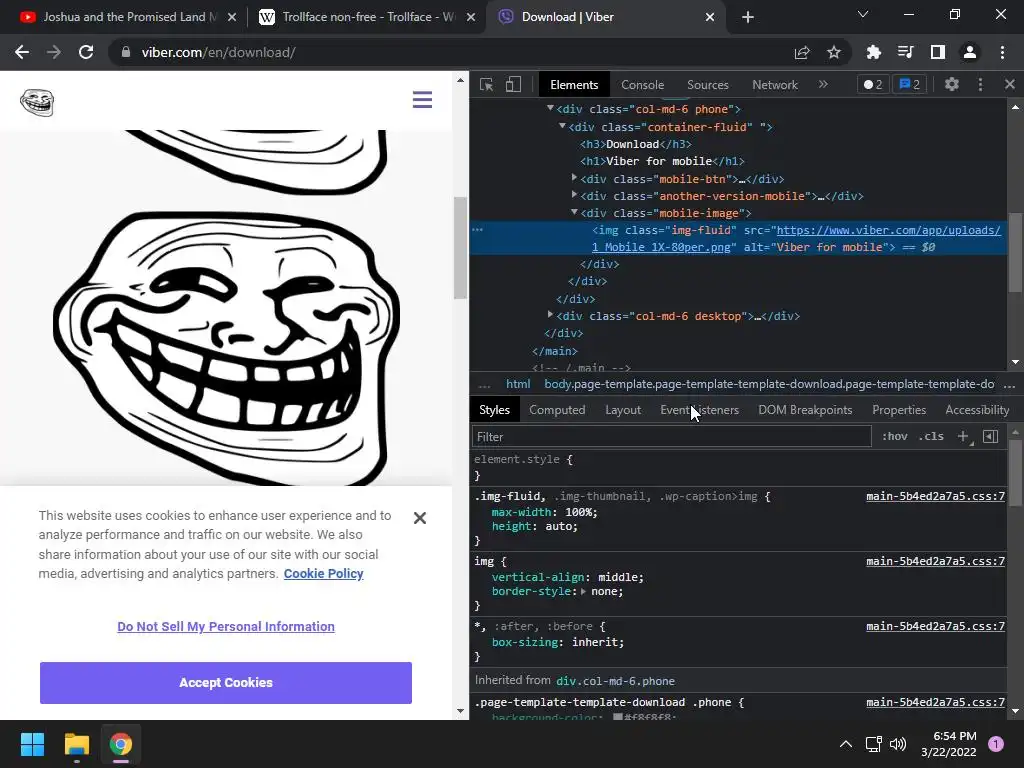Expand the col-md-6 desktop div

point(551,315)
